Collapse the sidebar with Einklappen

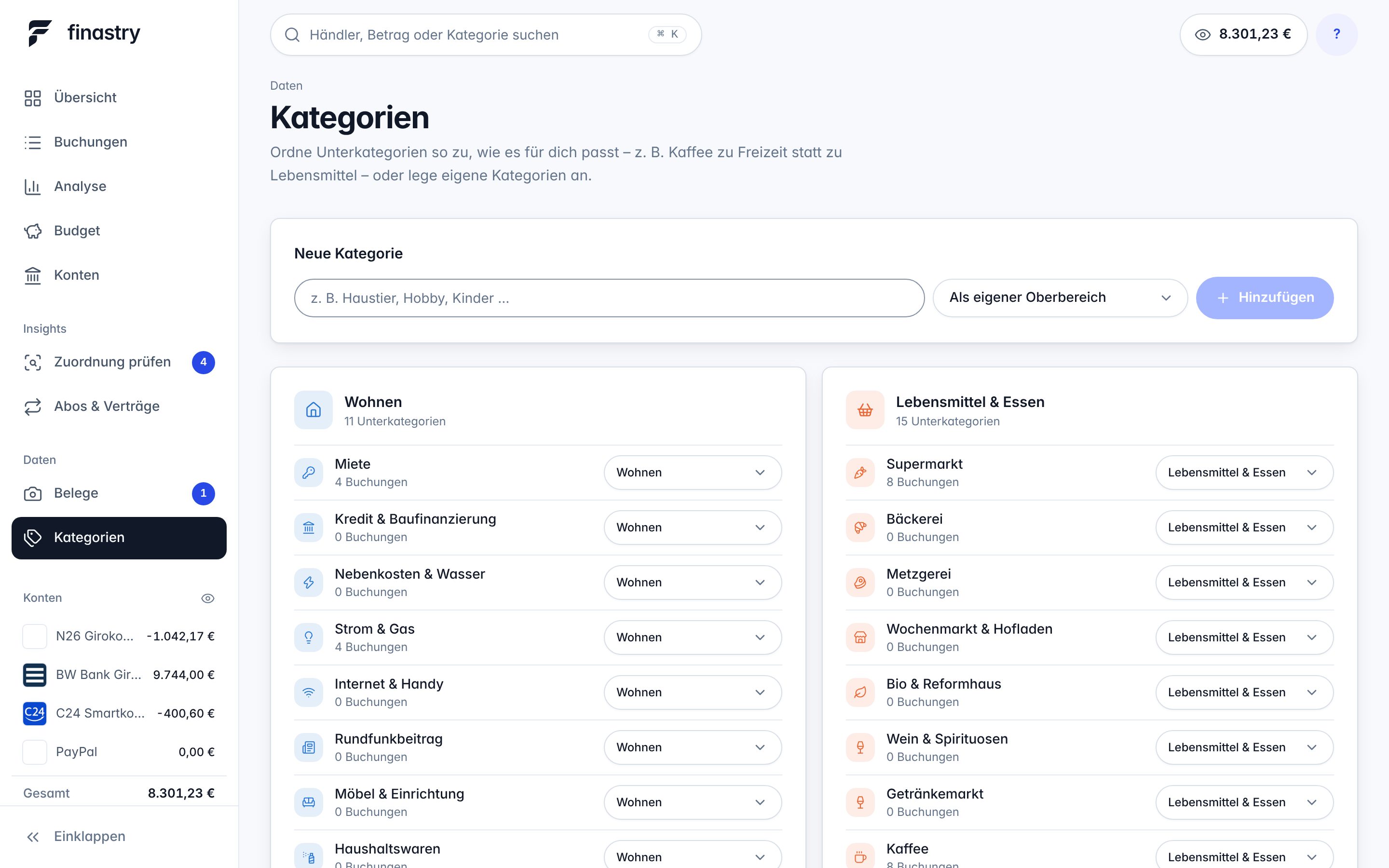coord(119,837)
